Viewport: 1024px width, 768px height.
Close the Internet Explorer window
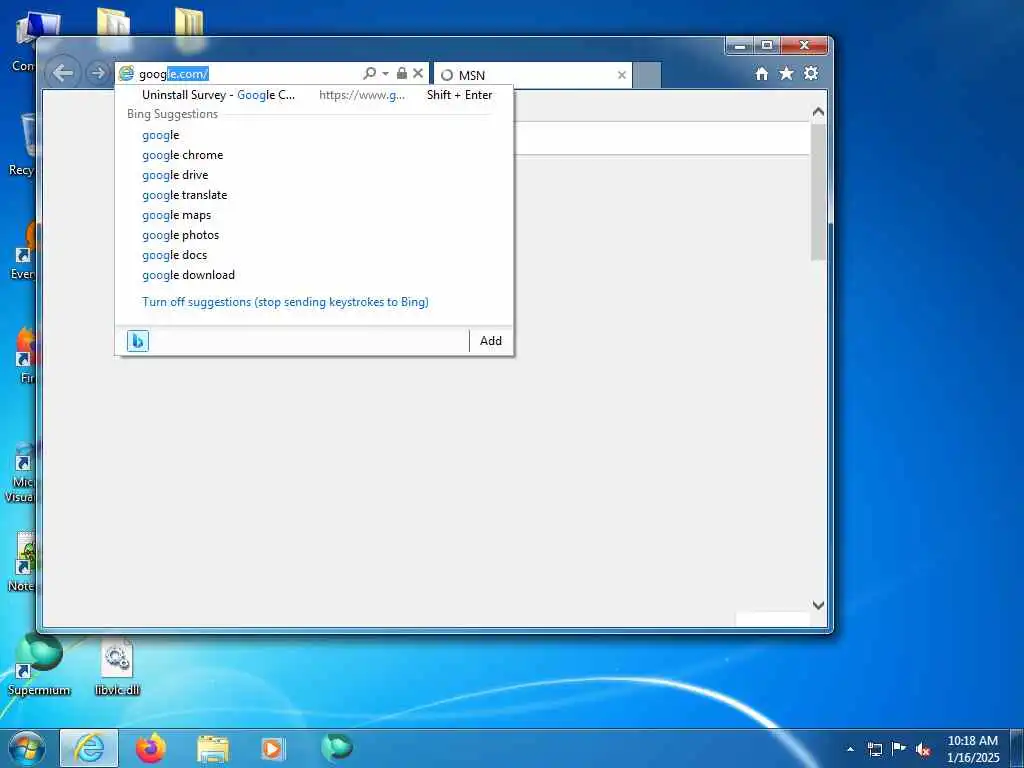point(805,46)
